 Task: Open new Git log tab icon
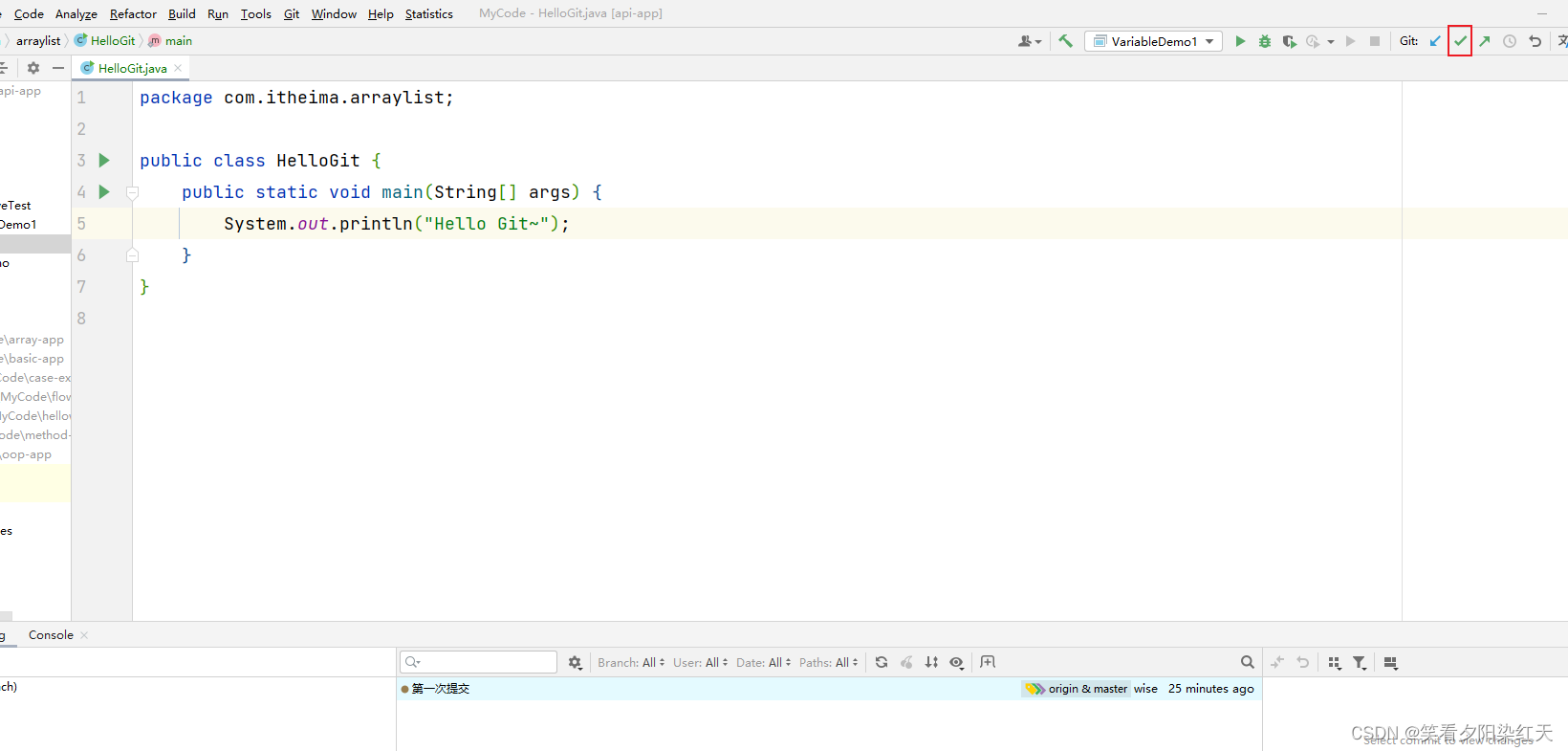pyautogui.click(x=988, y=662)
